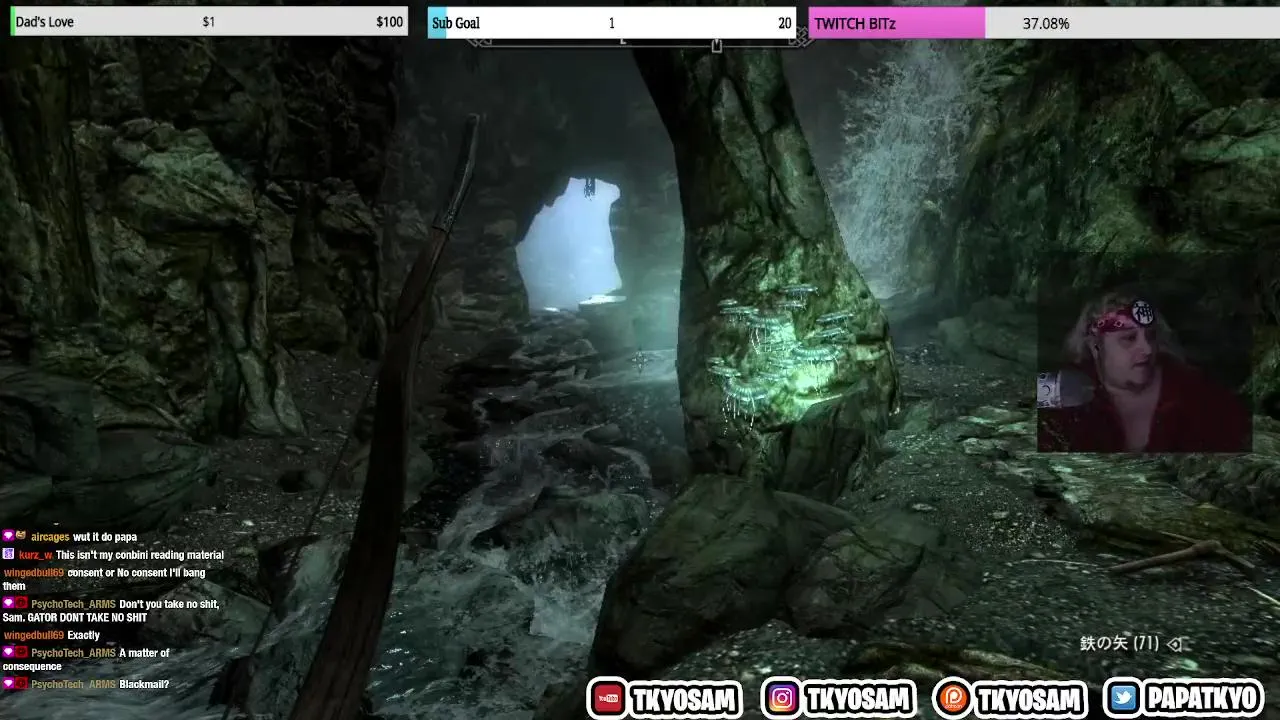The width and height of the screenshot is (1280, 720).
Task: Click the badge icon before kurz_w
Action: pyautogui.click(x=8, y=554)
